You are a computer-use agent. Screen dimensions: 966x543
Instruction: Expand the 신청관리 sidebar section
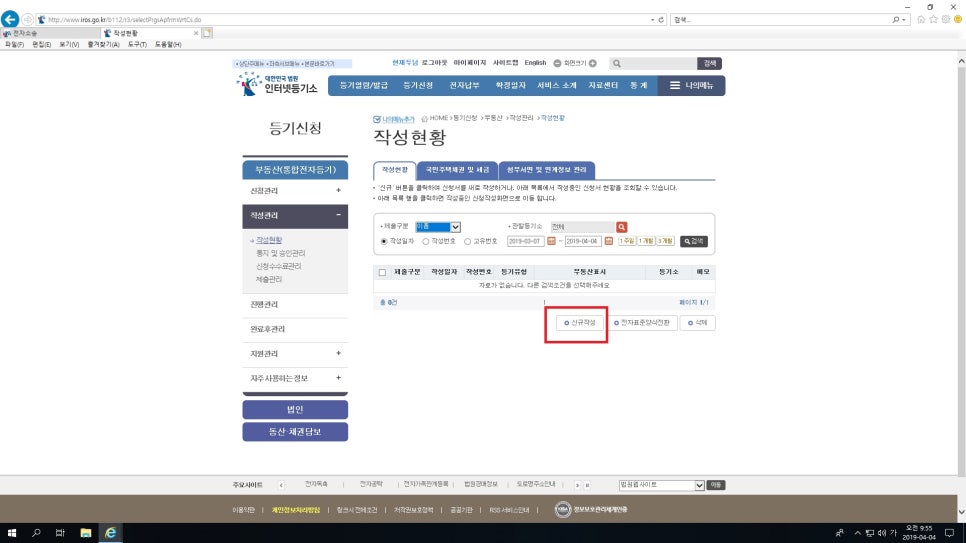338,190
